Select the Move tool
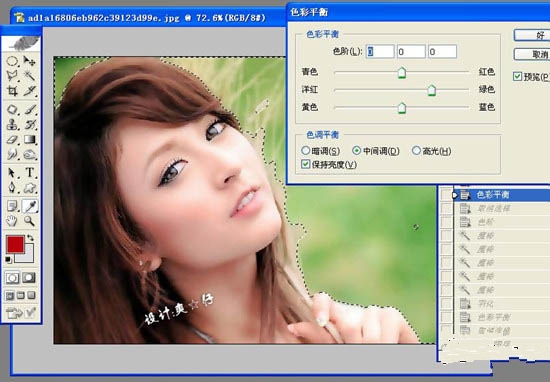Viewport: 550px width, 382px height. pyautogui.click(x=29, y=61)
